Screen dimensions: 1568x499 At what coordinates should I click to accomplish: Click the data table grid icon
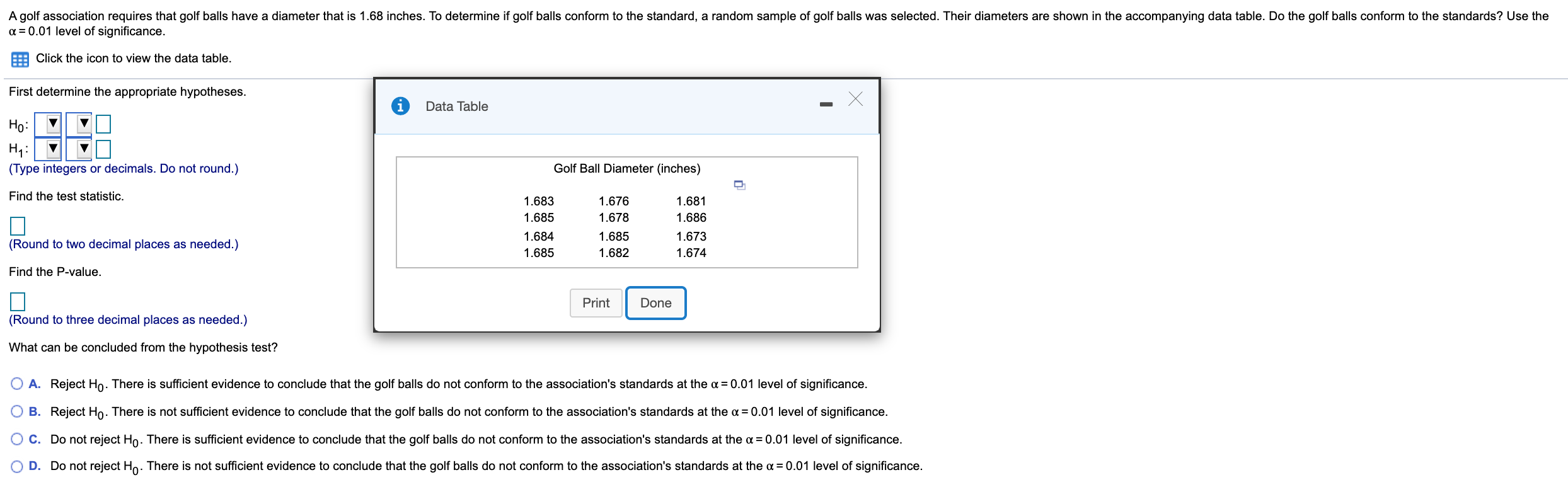click(x=20, y=59)
